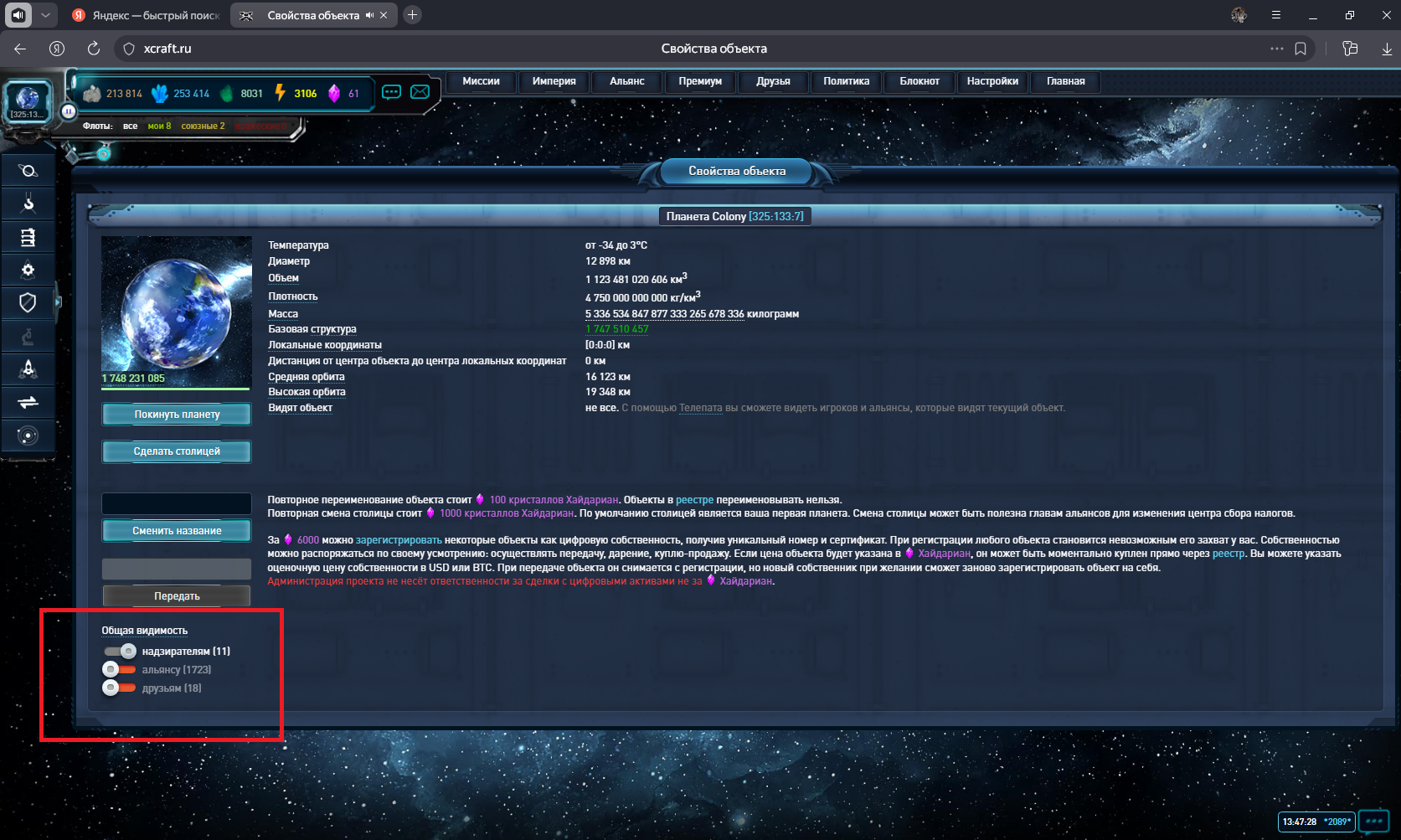Expand the left sidebar arrow handle
The image size is (1401, 840).
click(x=58, y=301)
